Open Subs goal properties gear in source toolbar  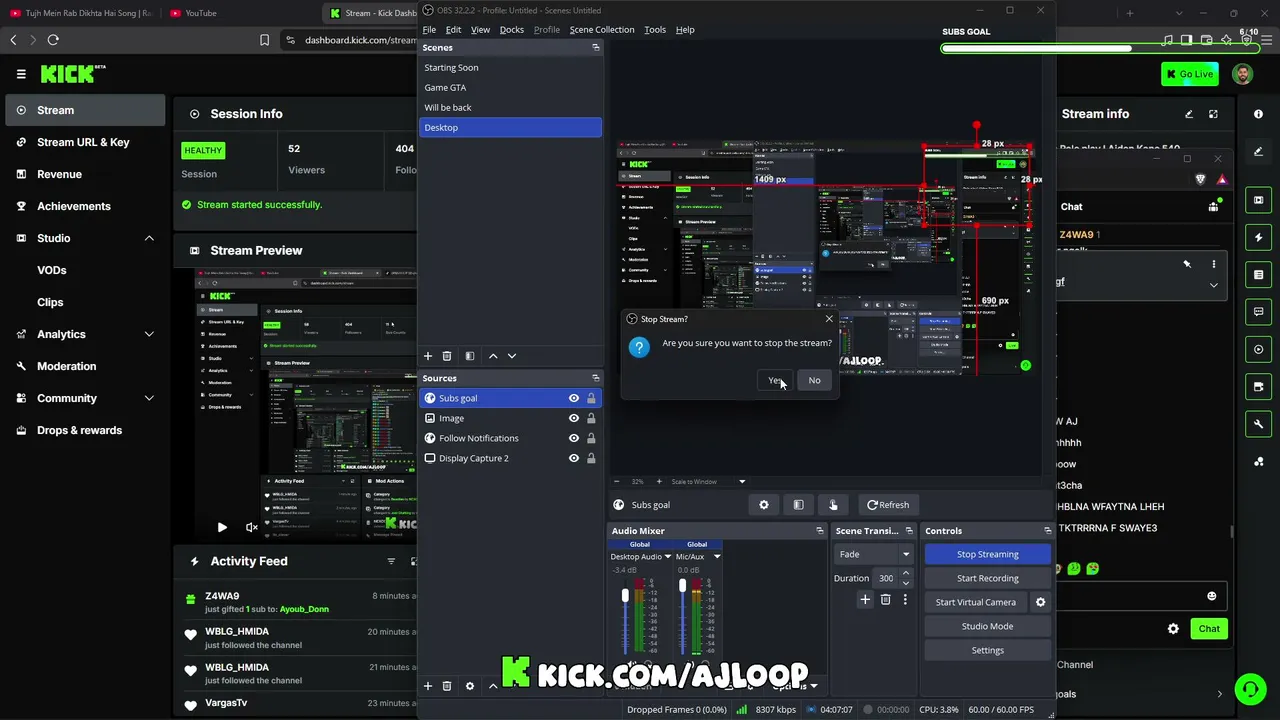pyautogui.click(x=764, y=505)
